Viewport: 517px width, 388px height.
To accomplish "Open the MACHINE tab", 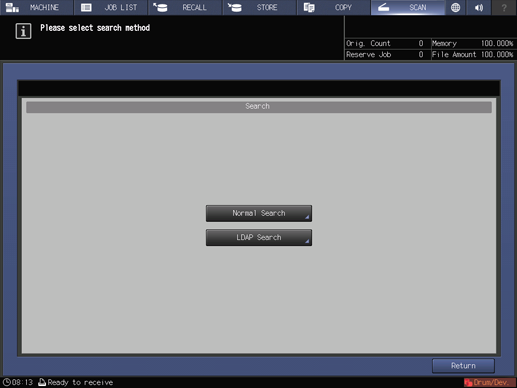I will tap(36, 7).
